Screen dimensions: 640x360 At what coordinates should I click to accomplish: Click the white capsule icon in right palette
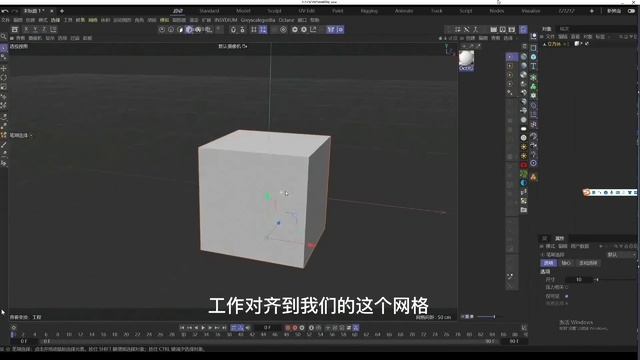[524, 129]
